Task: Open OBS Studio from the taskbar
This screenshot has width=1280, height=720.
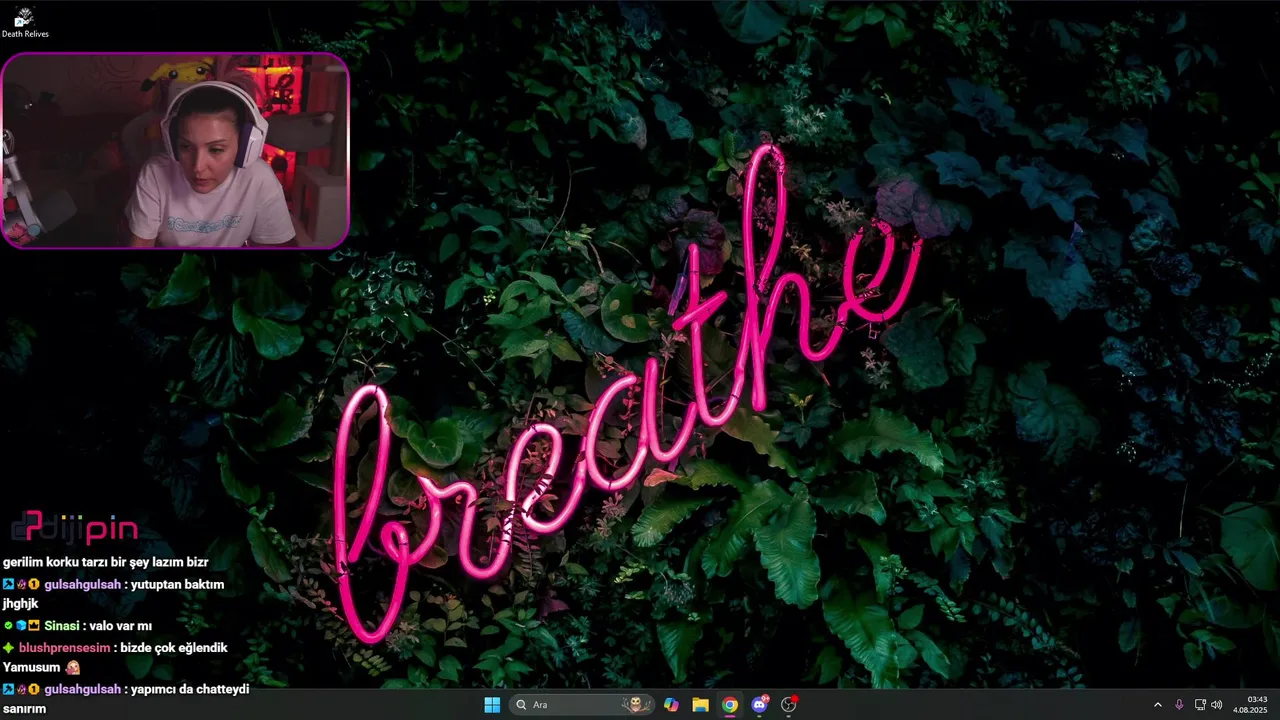Action: pyautogui.click(x=789, y=705)
